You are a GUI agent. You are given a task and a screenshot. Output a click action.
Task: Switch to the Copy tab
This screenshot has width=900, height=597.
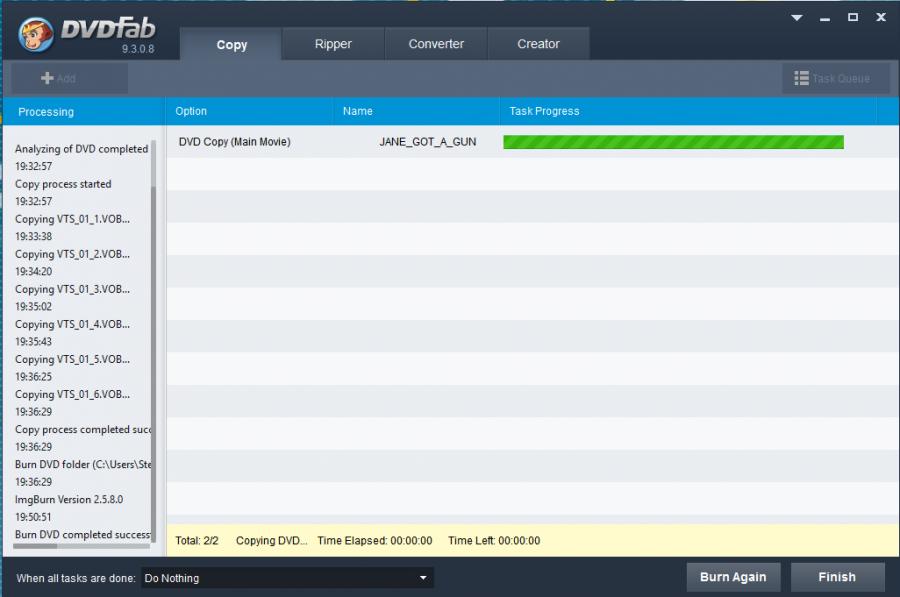[231, 44]
